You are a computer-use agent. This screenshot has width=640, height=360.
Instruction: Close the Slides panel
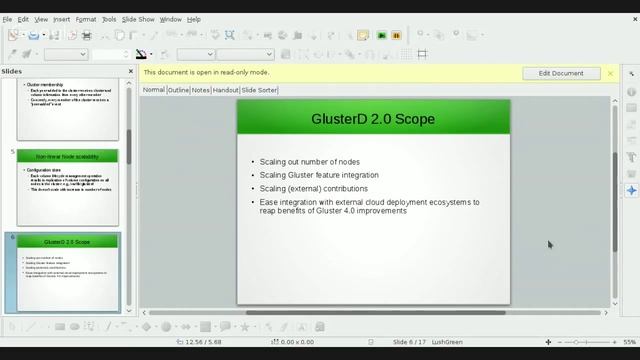(131, 71)
